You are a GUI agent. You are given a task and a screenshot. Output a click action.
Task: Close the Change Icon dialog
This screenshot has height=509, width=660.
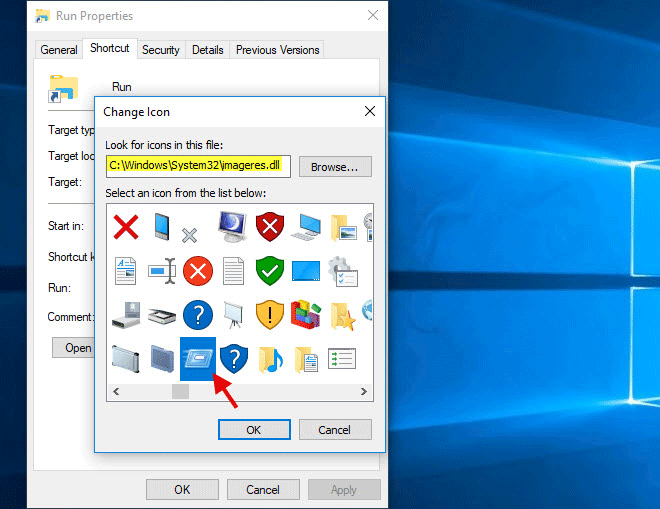[x=370, y=111]
